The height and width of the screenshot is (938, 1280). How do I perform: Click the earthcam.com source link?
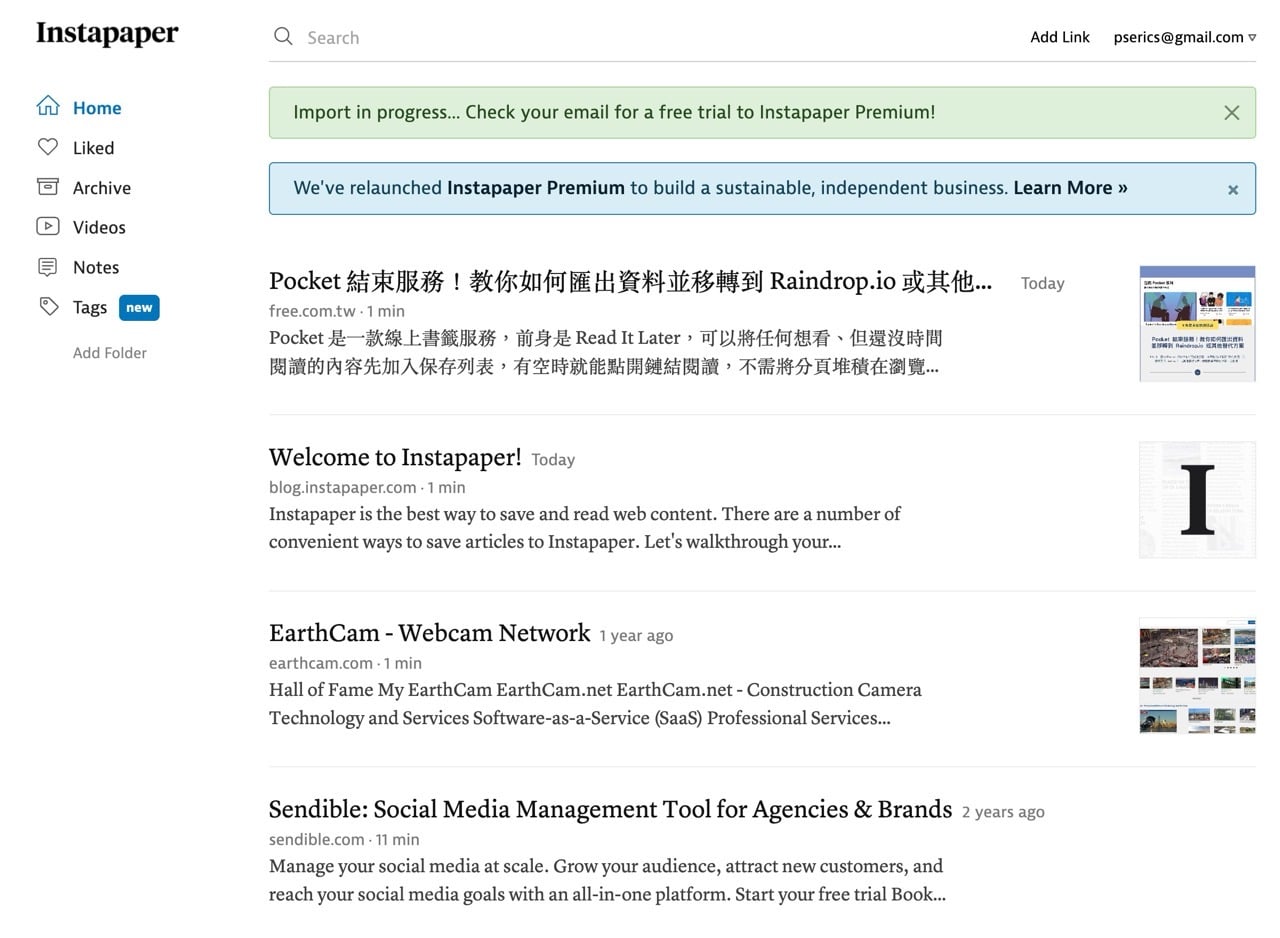(x=321, y=663)
